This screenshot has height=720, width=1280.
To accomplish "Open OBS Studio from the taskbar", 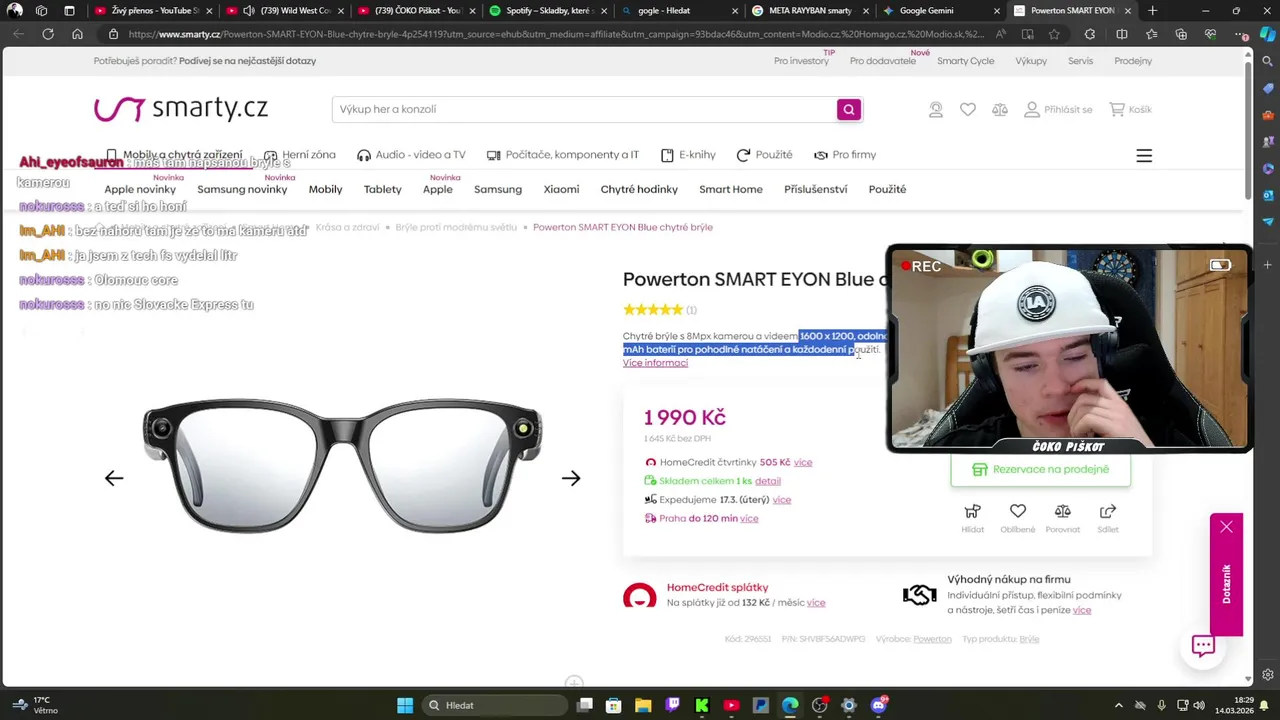I will coord(820,705).
